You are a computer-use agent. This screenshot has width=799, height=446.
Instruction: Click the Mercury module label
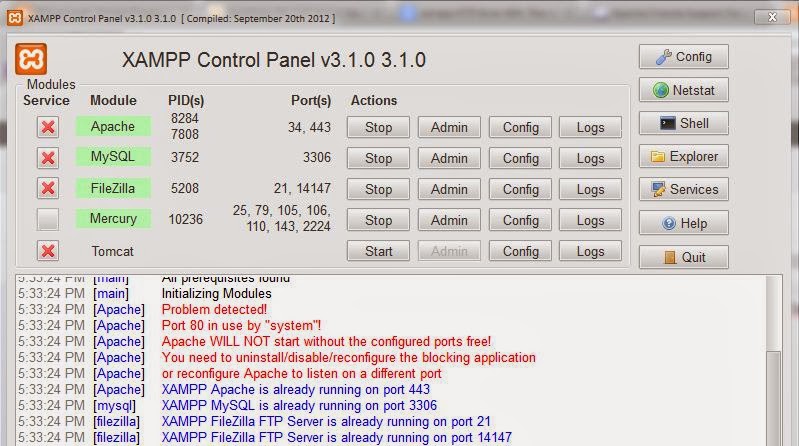click(113, 219)
